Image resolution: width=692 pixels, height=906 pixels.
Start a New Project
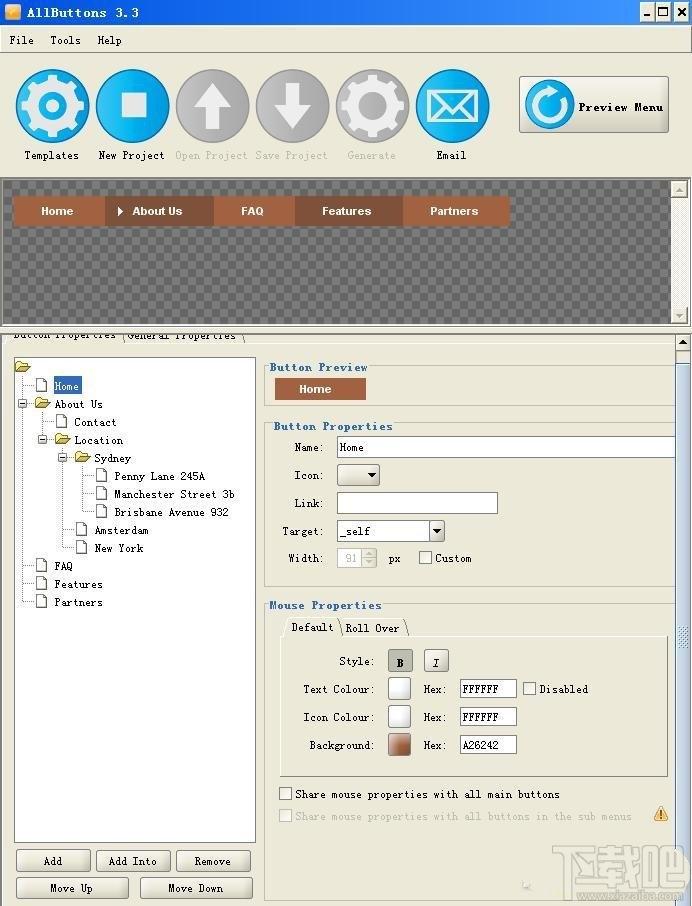pyautogui.click(x=133, y=106)
